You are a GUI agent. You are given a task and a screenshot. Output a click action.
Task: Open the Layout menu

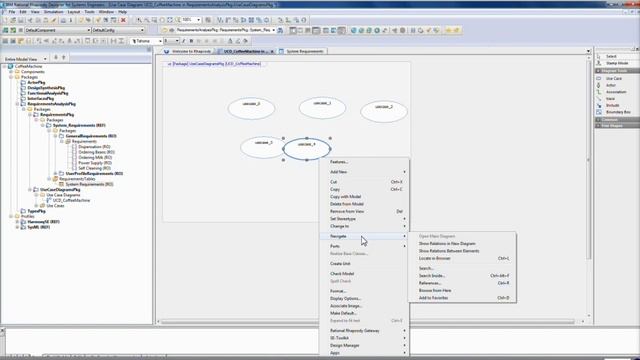pyautogui.click(x=74, y=12)
